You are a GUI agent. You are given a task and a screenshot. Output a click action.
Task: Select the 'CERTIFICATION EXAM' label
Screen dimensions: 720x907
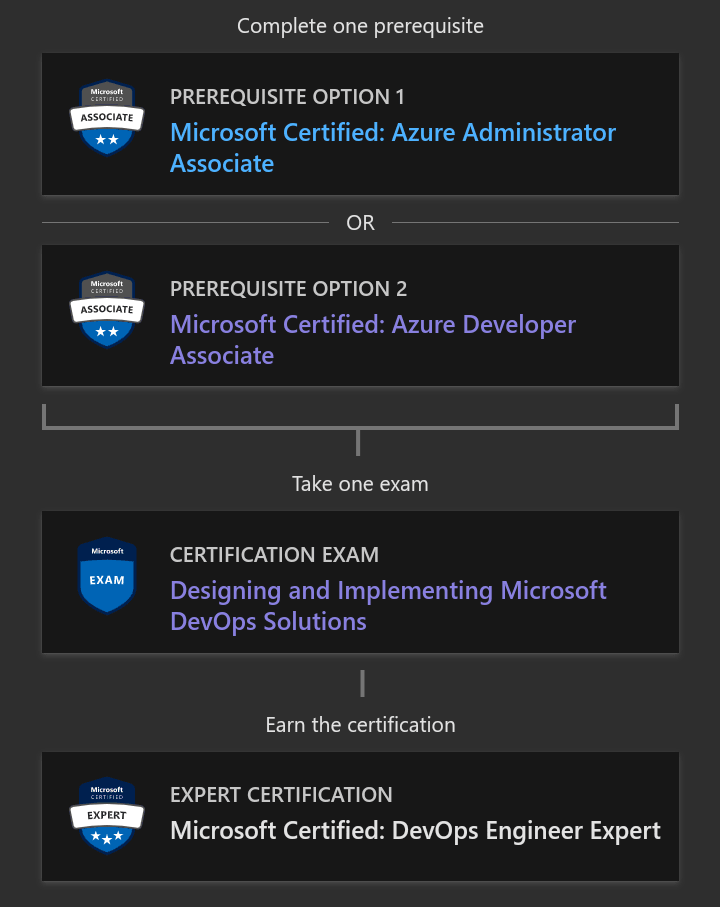coord(274,555)
